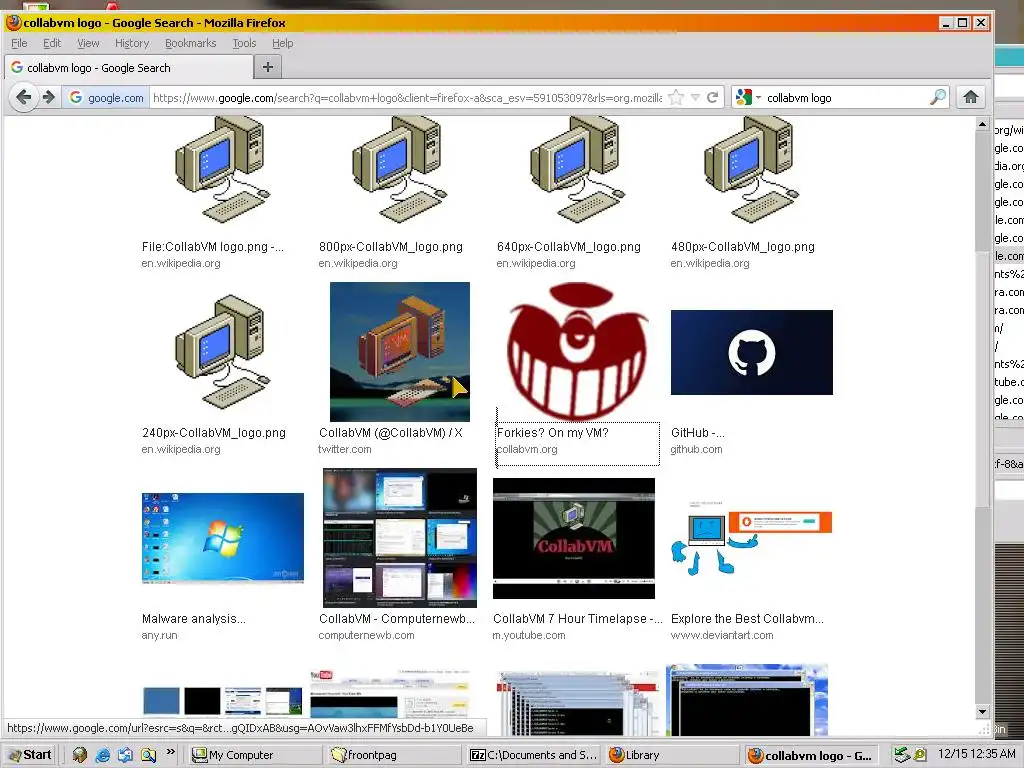Open the Edit menu
Screen dimensions: 1024x768
pos(52,43)
